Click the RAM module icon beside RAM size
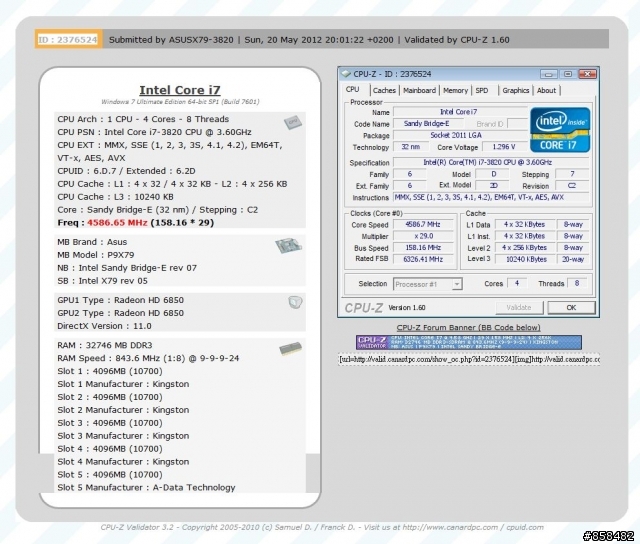Viewport: 640px width, 544px height. [291, 348]
